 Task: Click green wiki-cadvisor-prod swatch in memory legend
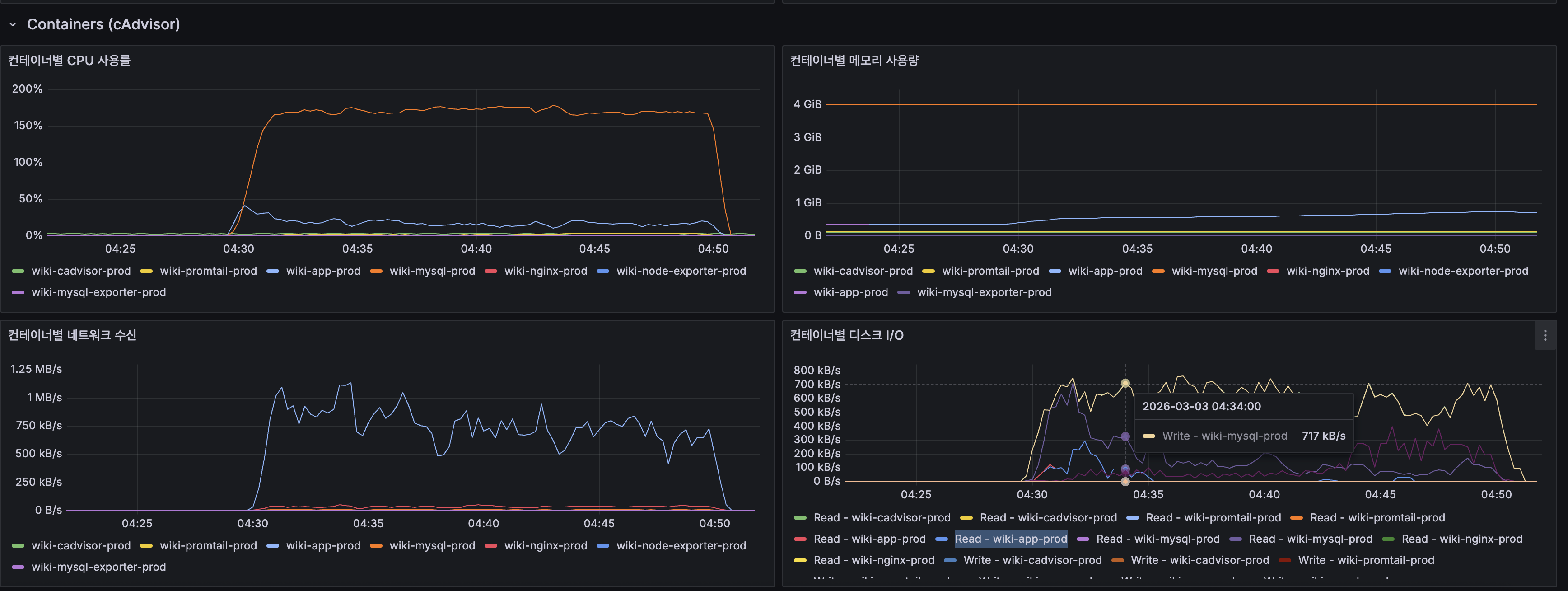point(800,271)
